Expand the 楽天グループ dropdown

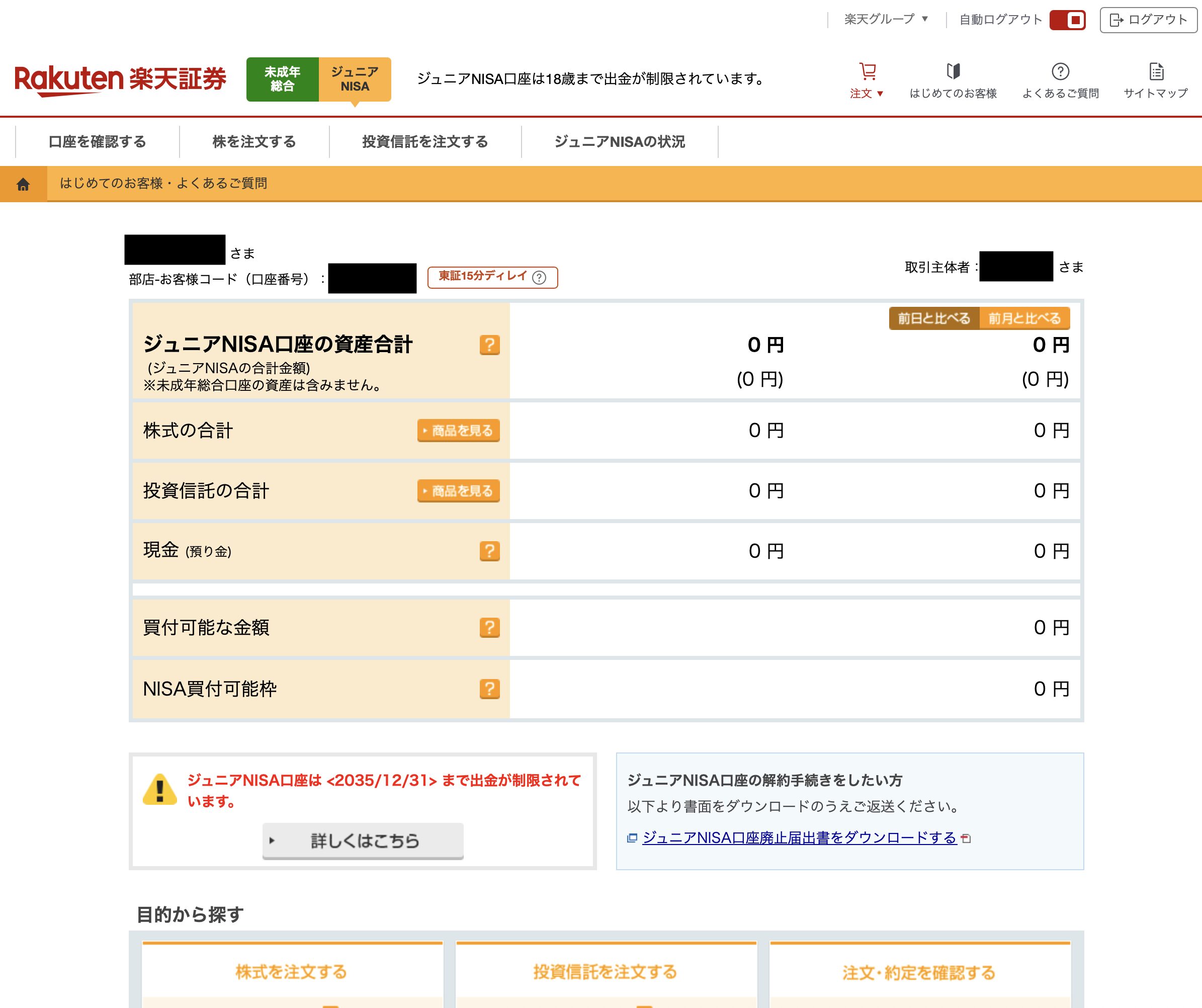886,20
